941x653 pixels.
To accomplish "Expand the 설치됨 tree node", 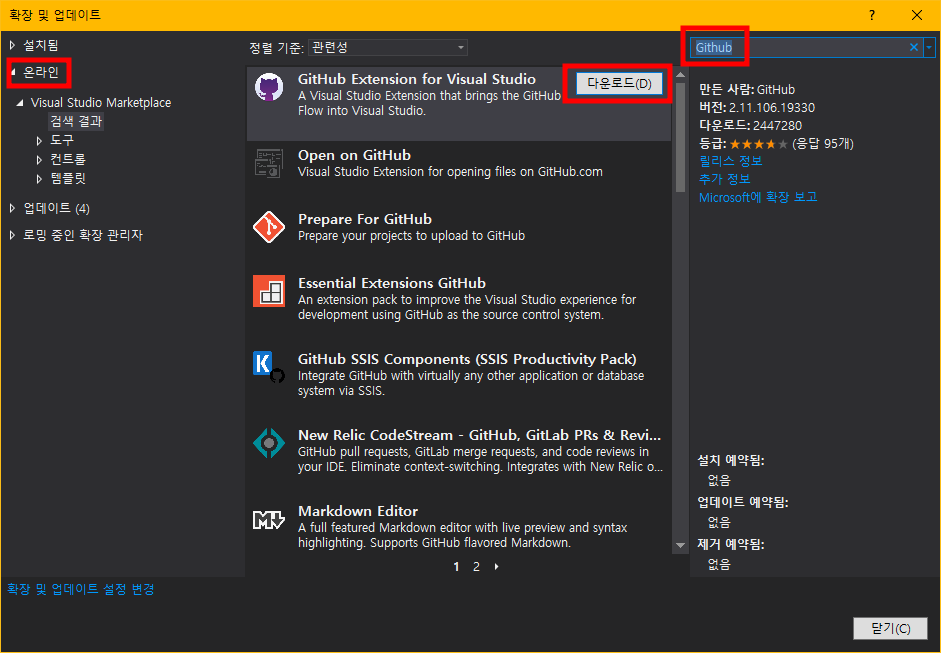I will tap(13, 45).
